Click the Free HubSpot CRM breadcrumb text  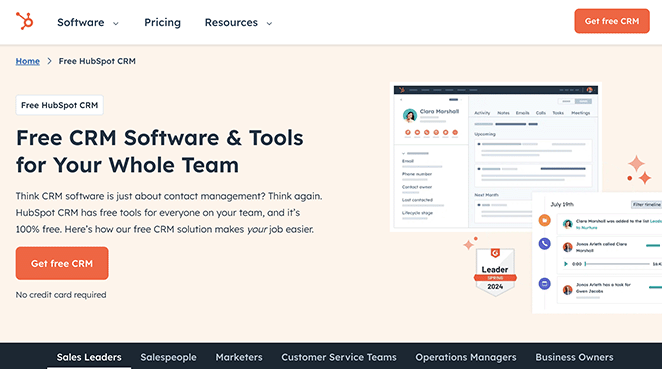click(97, 61)
